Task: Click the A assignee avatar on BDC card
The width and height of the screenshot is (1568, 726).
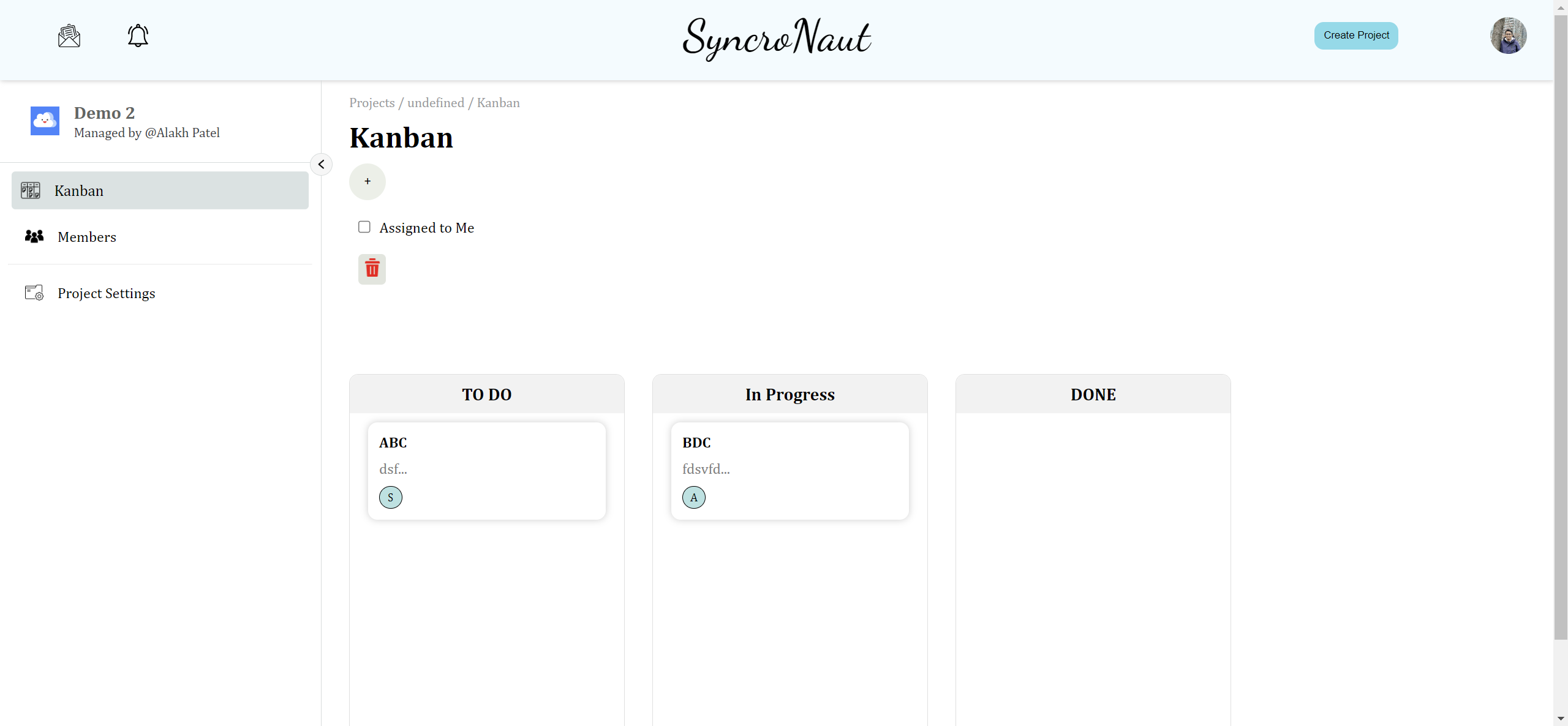Action: 693,497
